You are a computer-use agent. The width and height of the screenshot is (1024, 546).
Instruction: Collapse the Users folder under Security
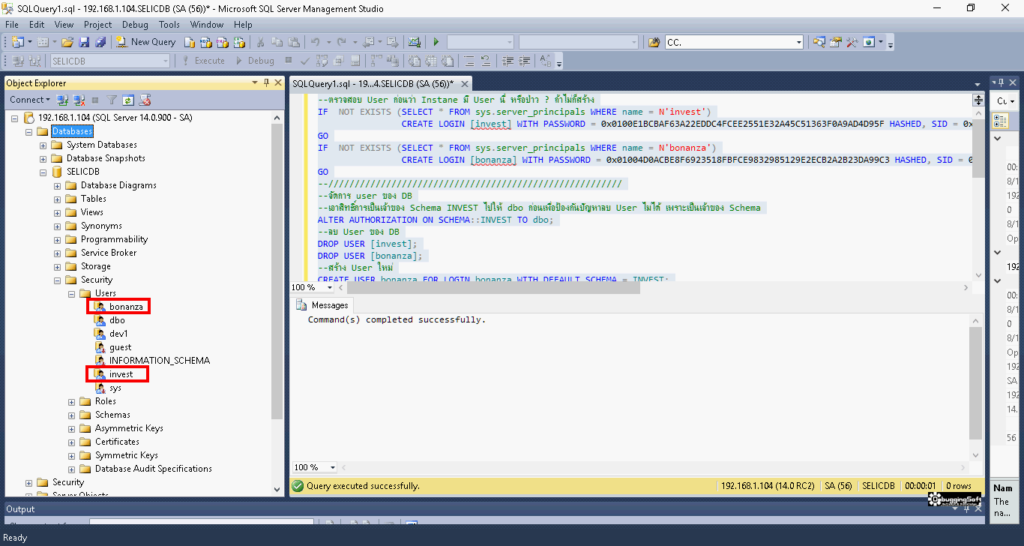coord(72,294)
